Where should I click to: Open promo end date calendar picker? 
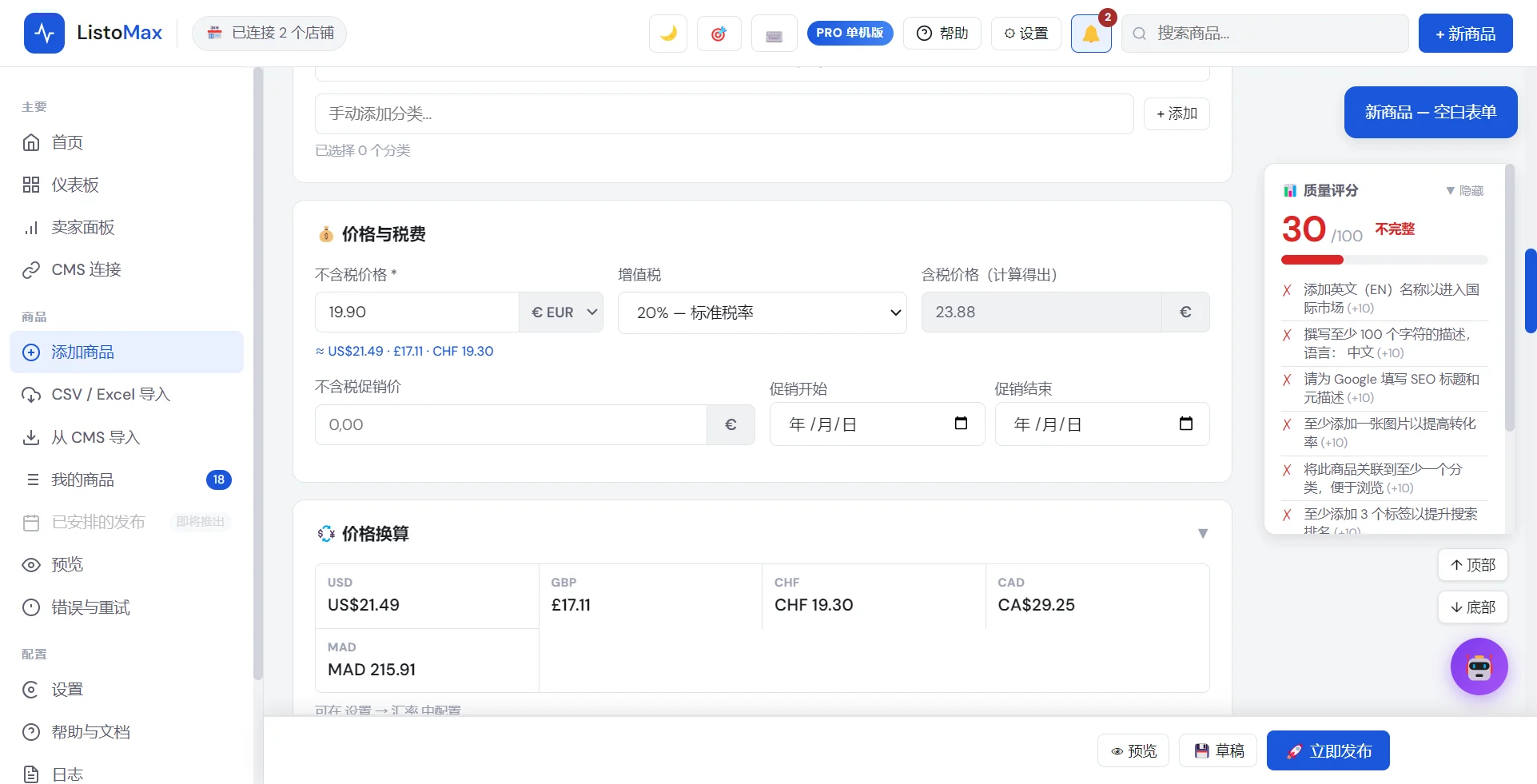tap(1186, 424)
